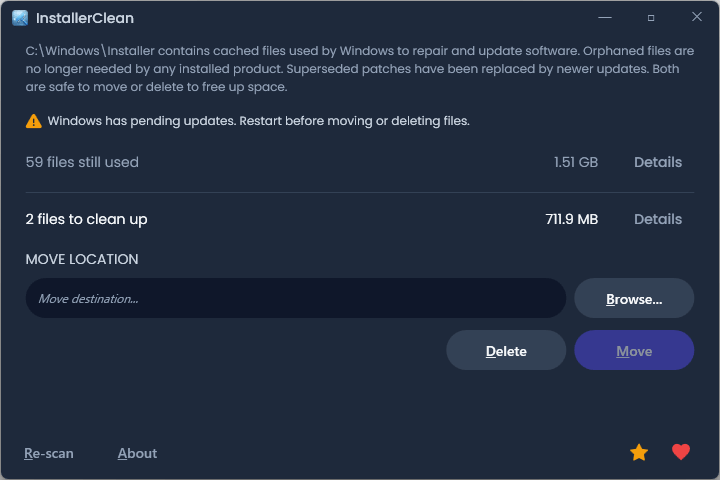
Task: Maximize the InstallerClean window
Action: (x=651, y=18)
